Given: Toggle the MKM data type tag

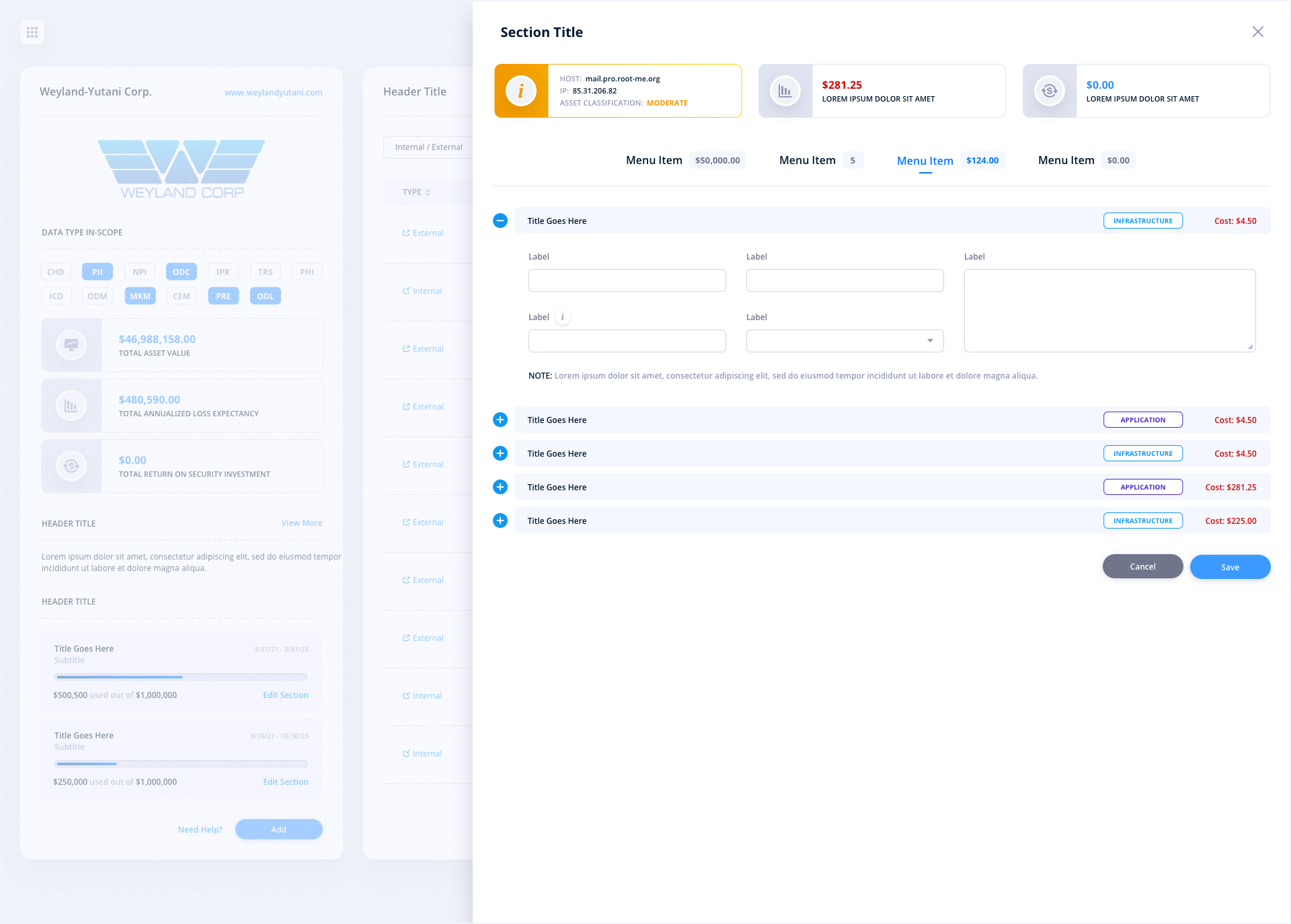Looking at the screenshot, I should click(140, 296).
